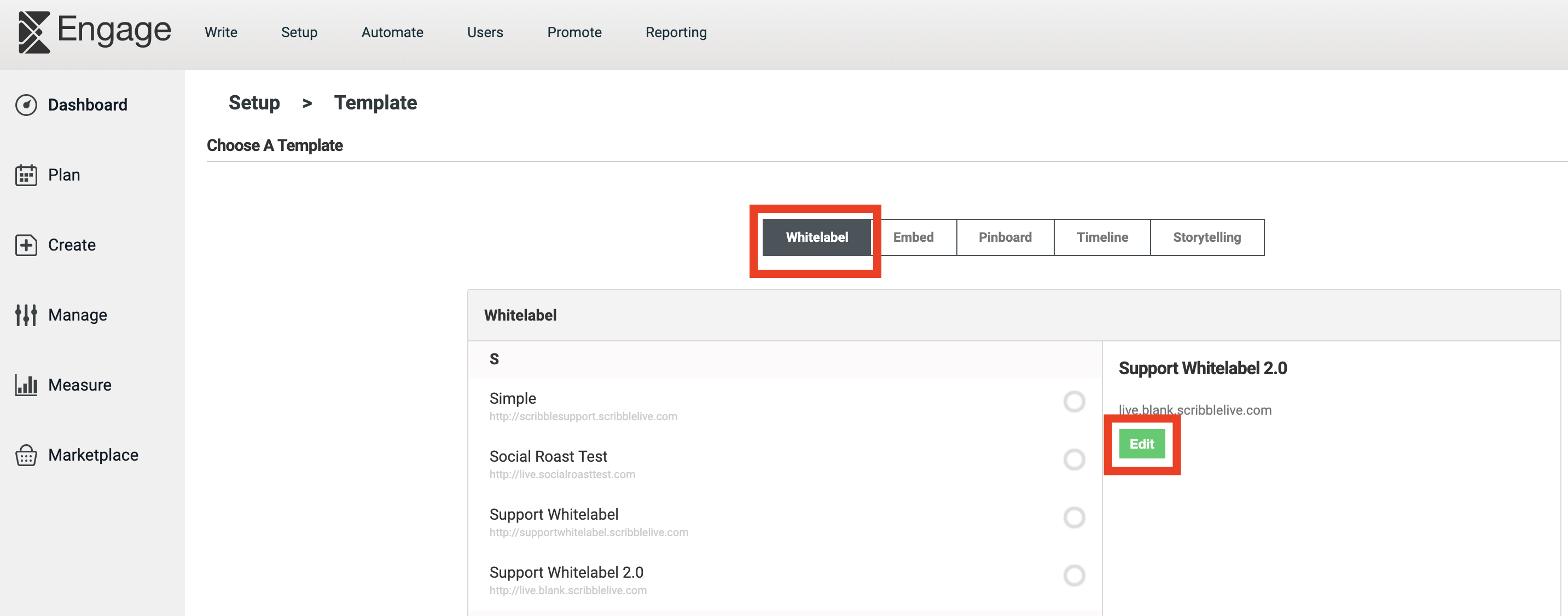This screenshot has width=1568, height=616.
Task: Click Support Whitelabel 2.0 details heading
Action: pyautogui.click(x=1202, y=368)
